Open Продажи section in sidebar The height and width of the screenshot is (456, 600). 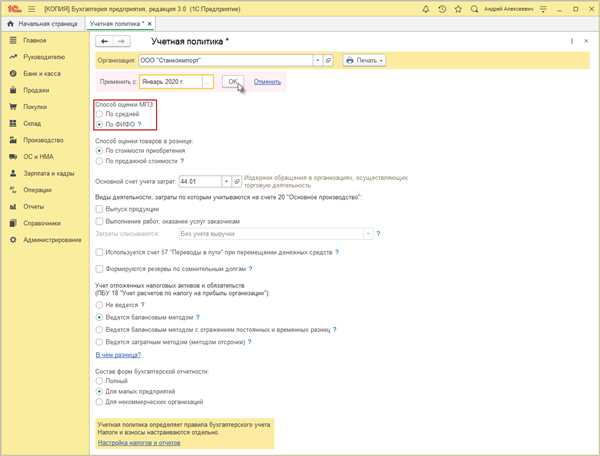point(36,90)
